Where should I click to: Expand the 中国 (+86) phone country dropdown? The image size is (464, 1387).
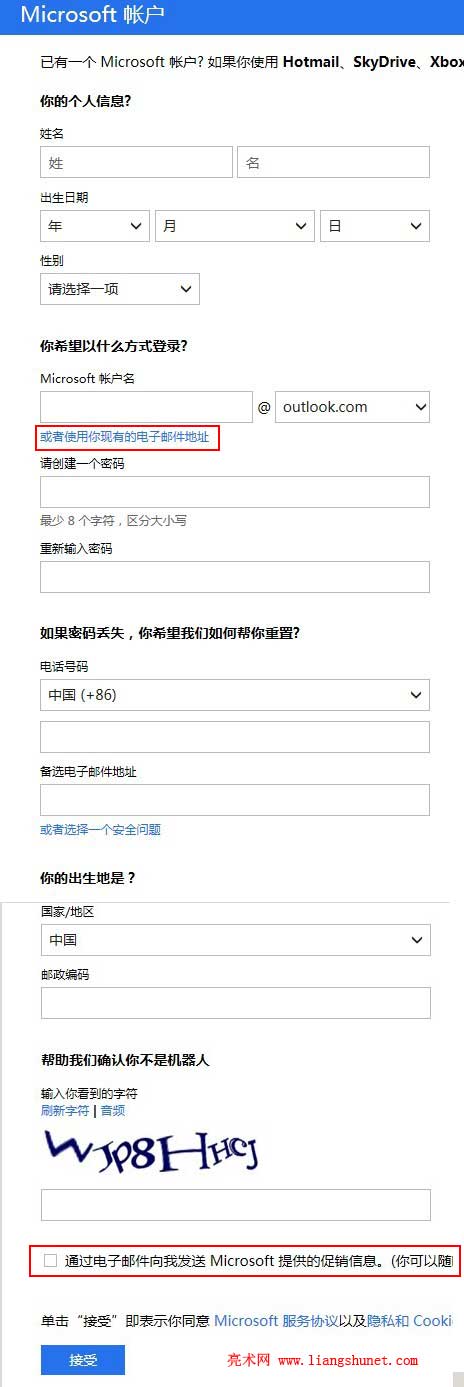[235, 695]
